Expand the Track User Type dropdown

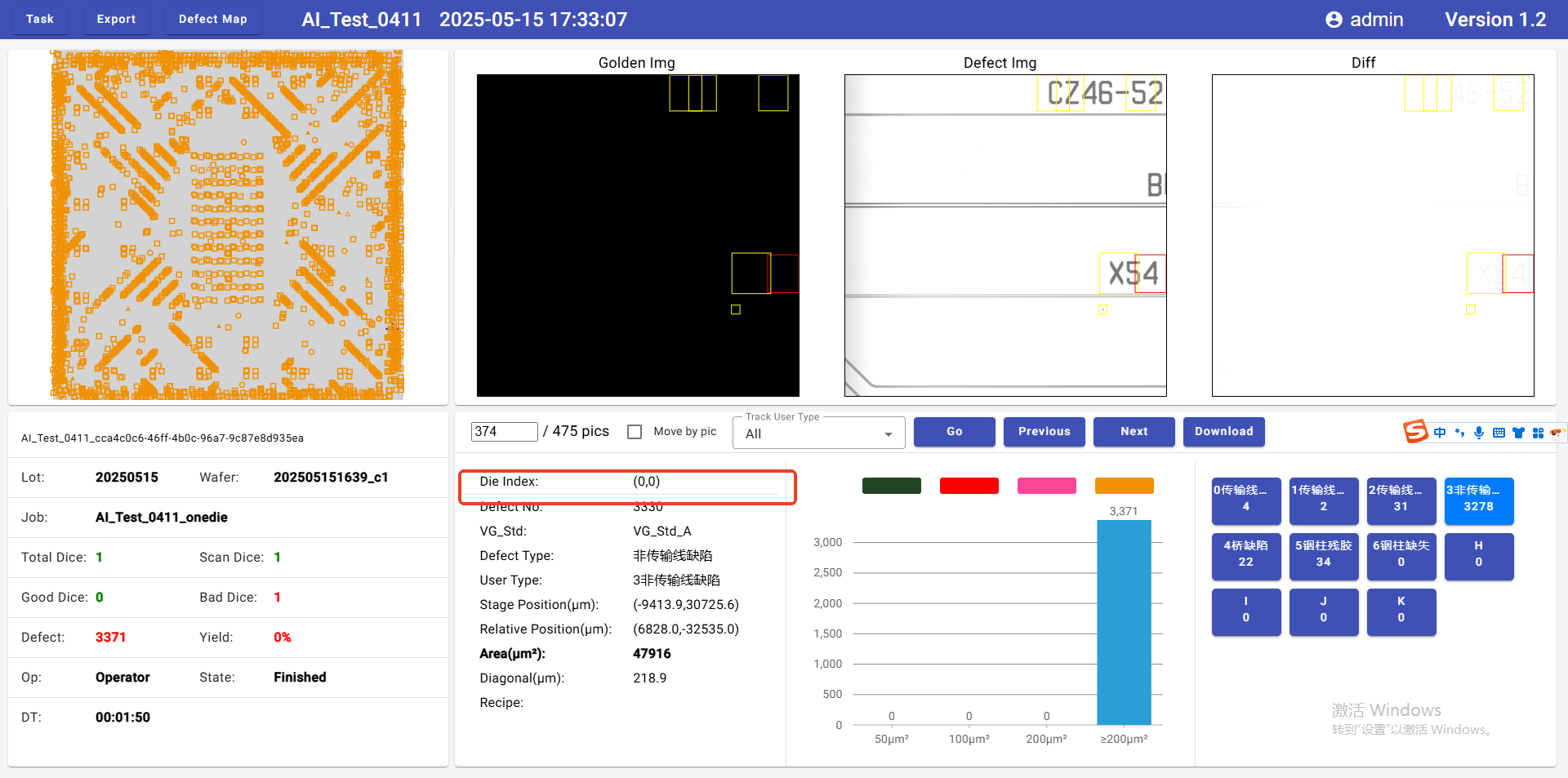(819, 433)
